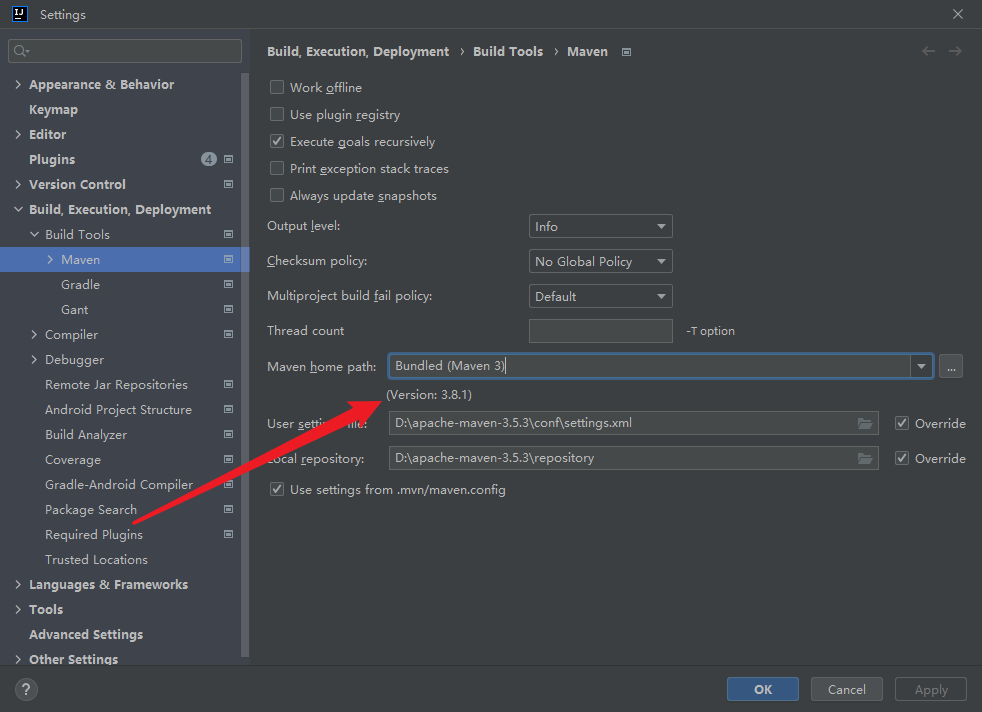982x712 pixels.
Task: Open Gradle settings page
Action: [x=80, y=284]
